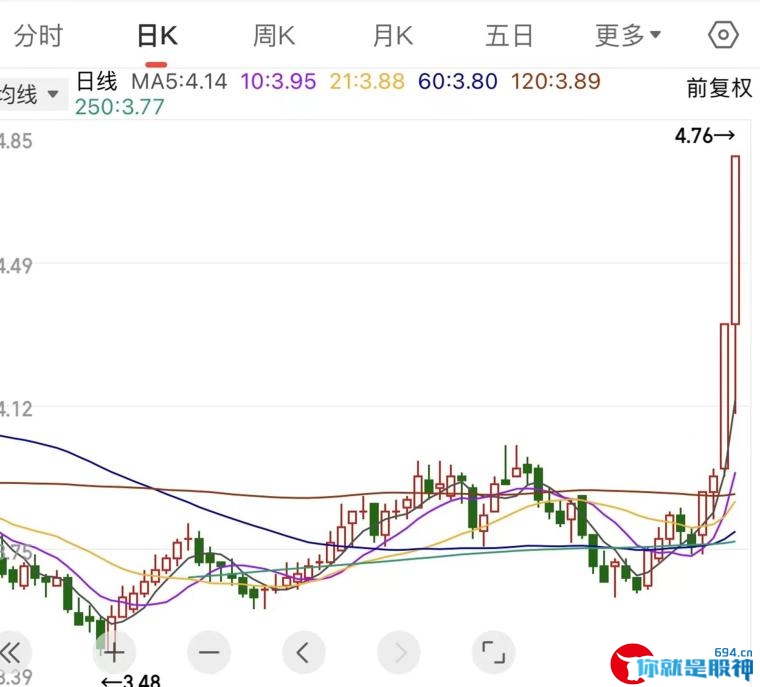Image resolution: width=760 pixels, height=687 pixels.
Task: Zoom in the chart with plus button
Action: coord(114,652)
